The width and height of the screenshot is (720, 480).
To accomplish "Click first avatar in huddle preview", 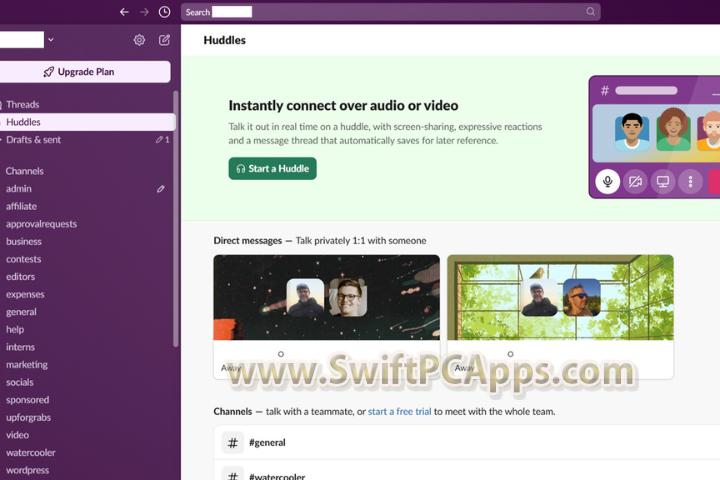I will (632, 132).
